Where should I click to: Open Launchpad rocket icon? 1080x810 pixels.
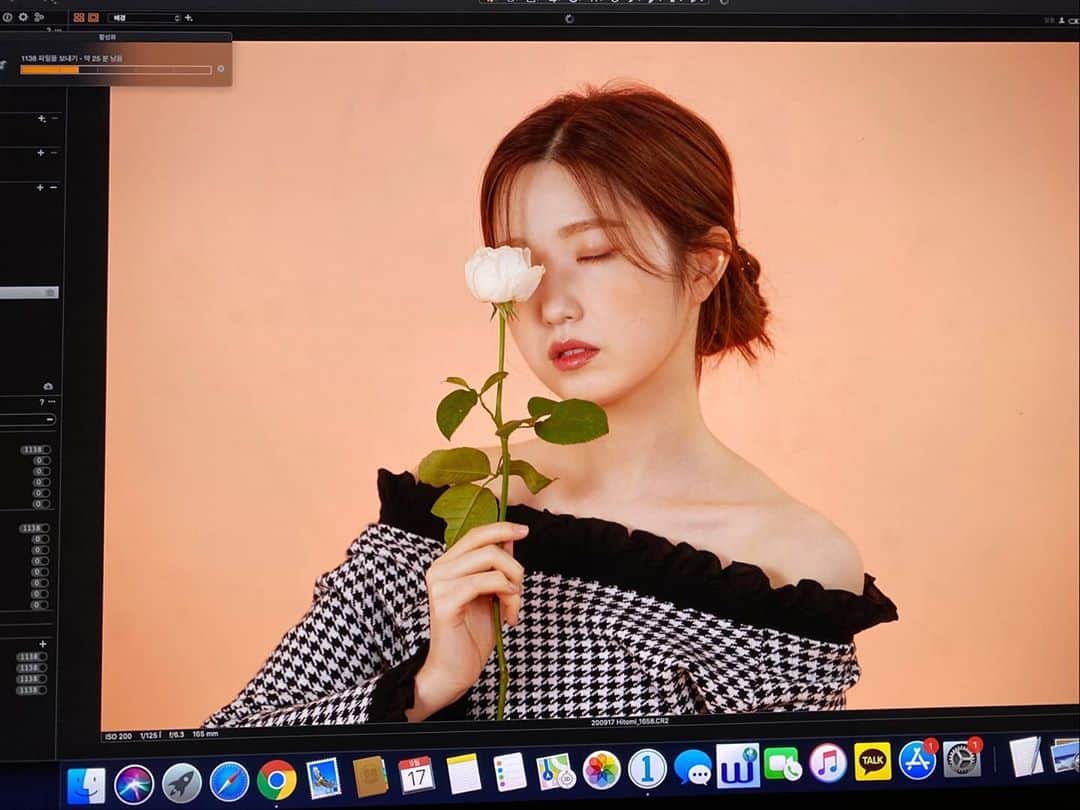tap(181, 783)
